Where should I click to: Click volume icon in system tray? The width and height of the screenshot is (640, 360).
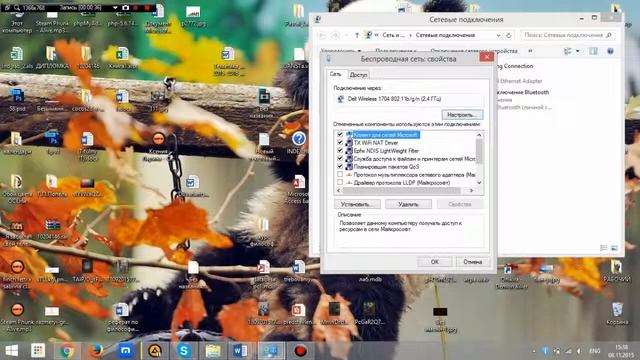[x=579, y=351]
